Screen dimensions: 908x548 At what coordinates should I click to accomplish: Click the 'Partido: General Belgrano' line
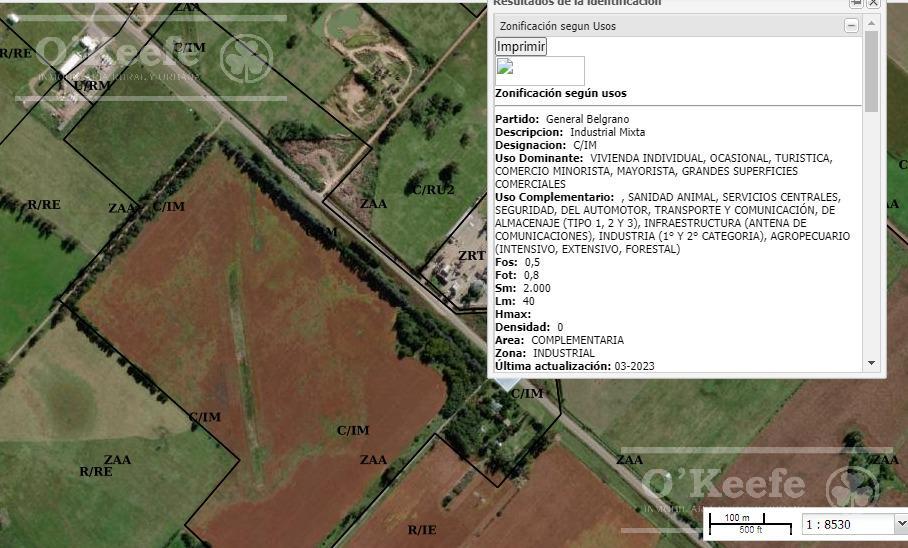pos(562,119)
